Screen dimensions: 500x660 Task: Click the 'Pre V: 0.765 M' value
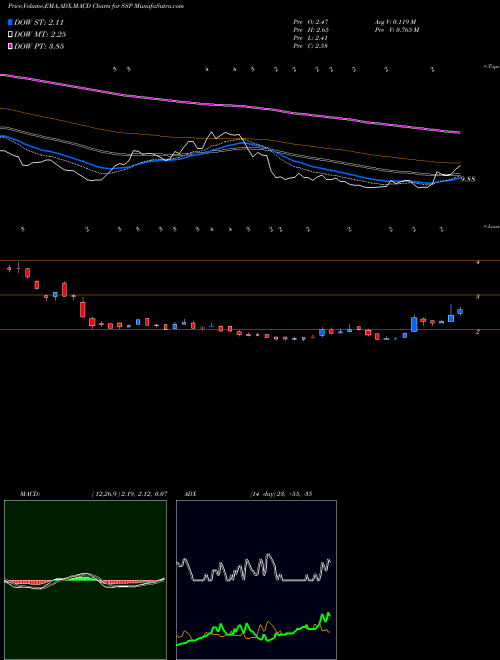point(397,30)
